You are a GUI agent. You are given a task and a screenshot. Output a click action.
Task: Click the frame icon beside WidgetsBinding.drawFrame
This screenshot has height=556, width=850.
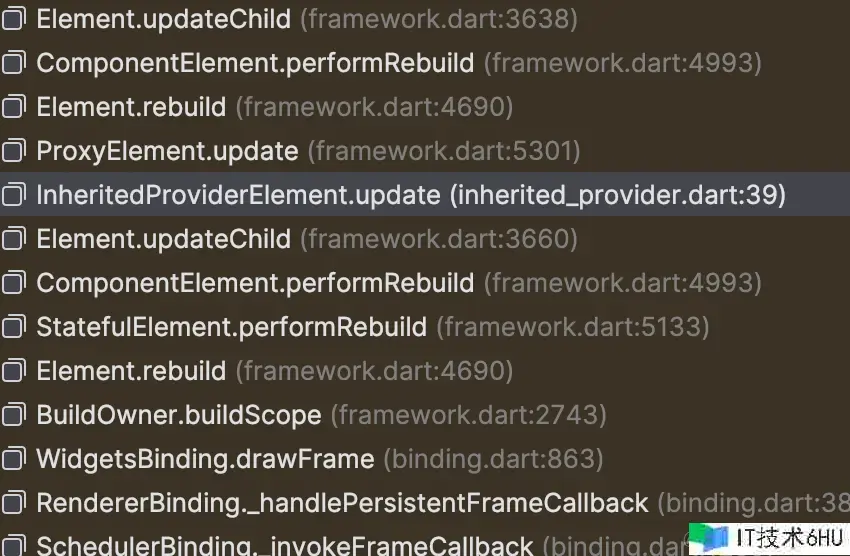point(13,460)
